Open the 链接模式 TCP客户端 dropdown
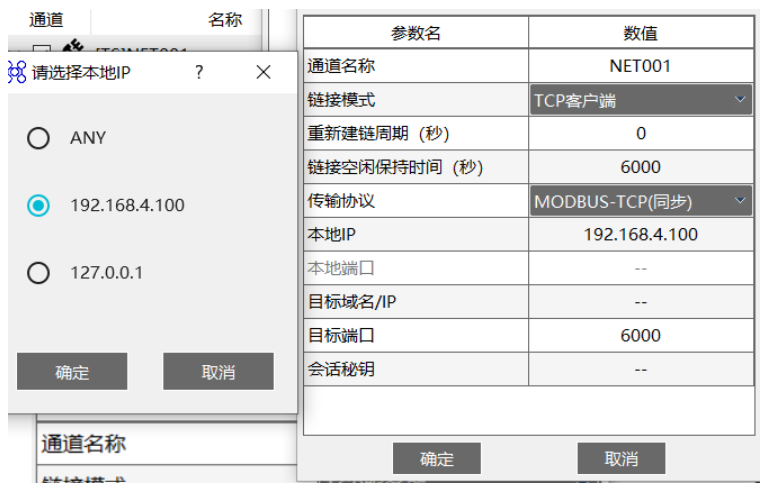 click(x=641, y=100)
